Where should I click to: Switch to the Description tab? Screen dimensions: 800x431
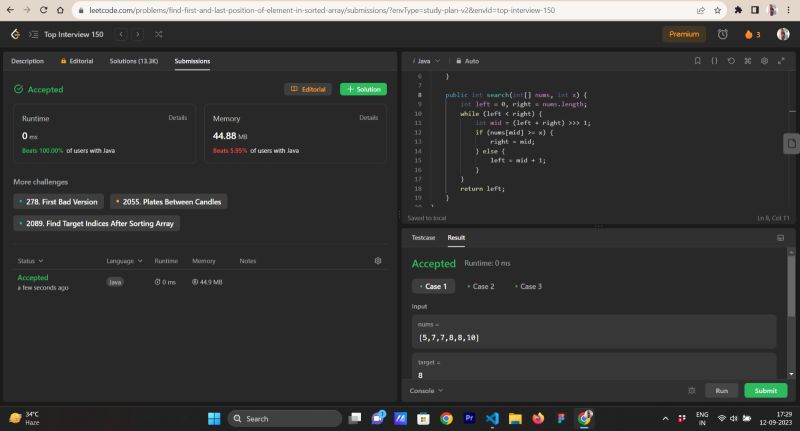(x=27, y=61)
